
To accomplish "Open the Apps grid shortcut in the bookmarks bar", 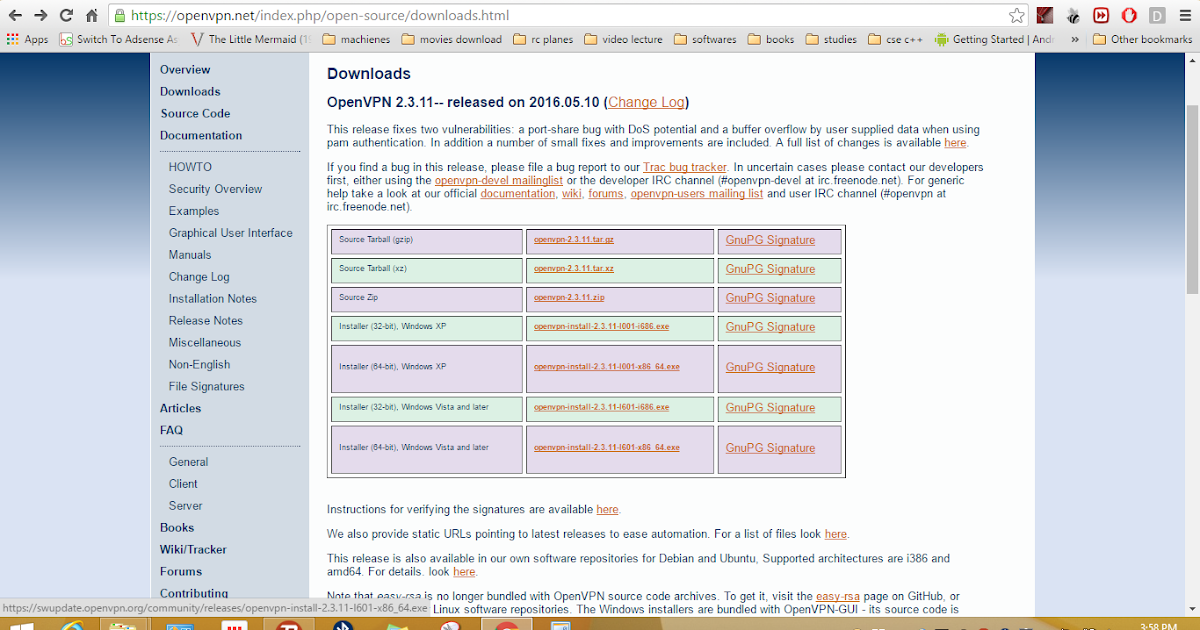I will click(x=28, y=40).
